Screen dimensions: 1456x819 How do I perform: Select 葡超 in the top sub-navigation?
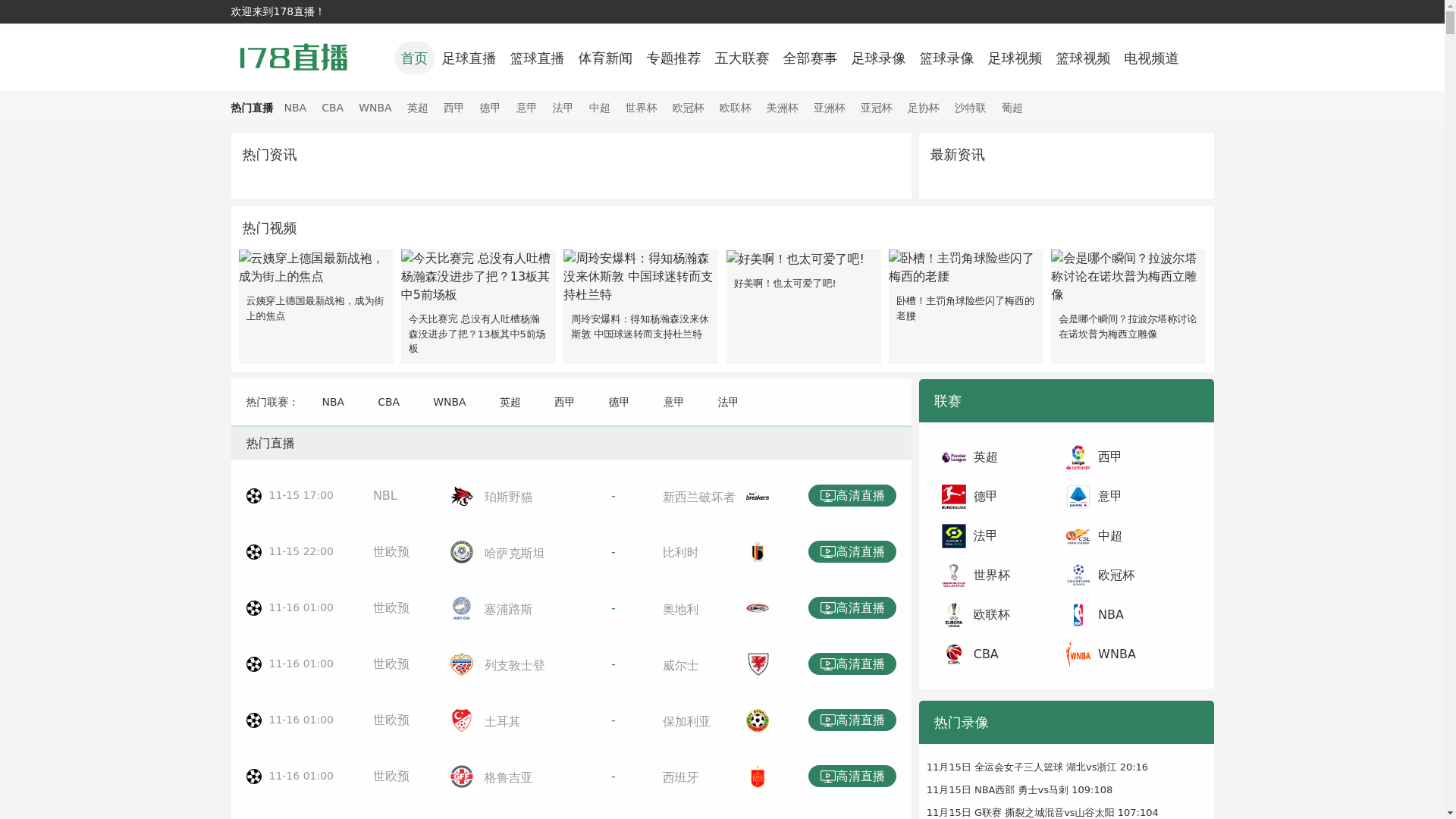point(1012,108)
